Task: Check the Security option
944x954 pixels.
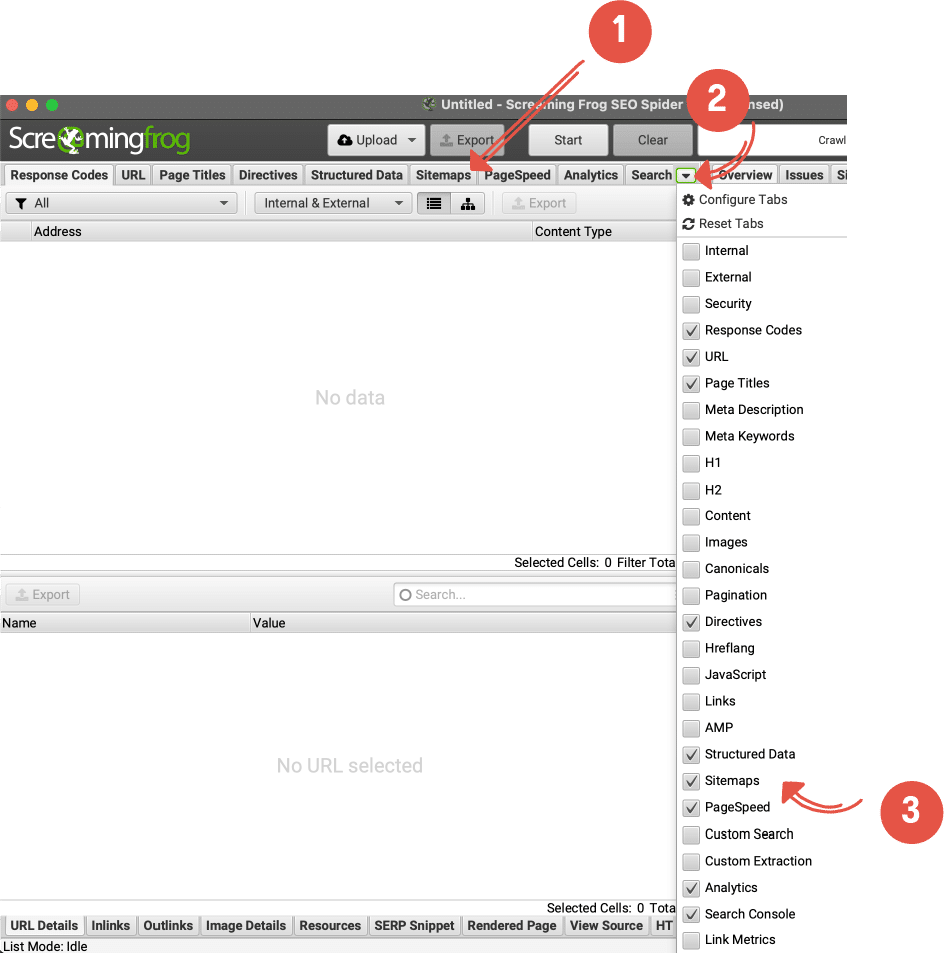Action: coord(691,304)
